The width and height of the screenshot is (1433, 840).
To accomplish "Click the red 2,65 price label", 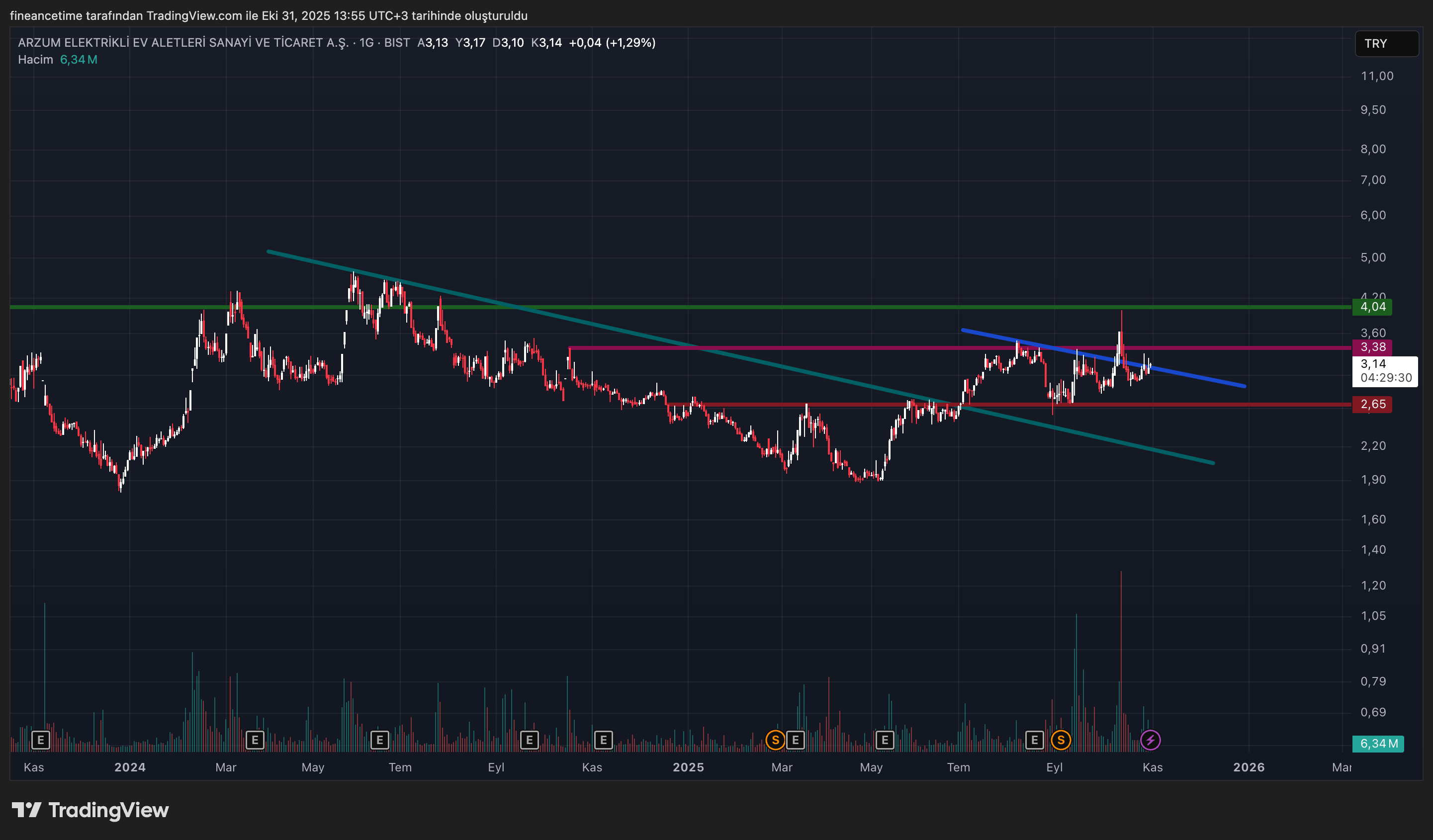I will pos(1373,405).
